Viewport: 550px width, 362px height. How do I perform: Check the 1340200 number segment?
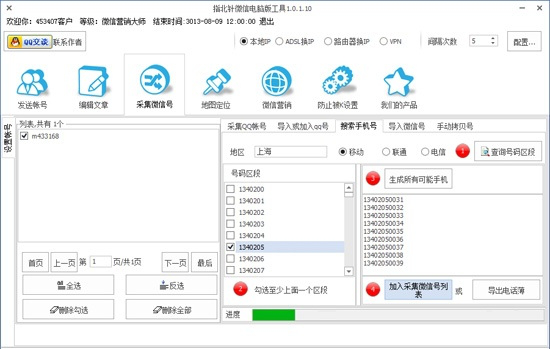pos(230,189)
